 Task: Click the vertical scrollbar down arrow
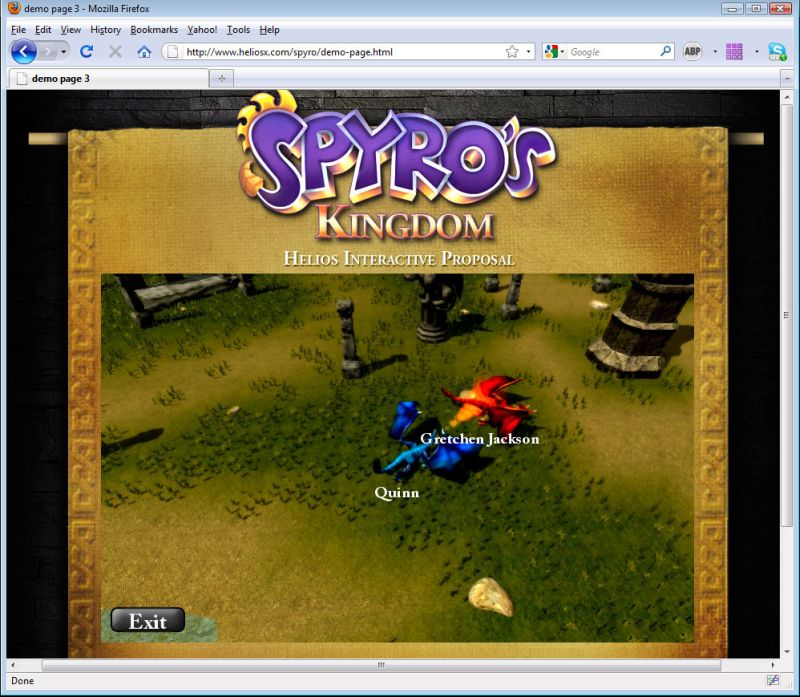click(x=787, y=652)
